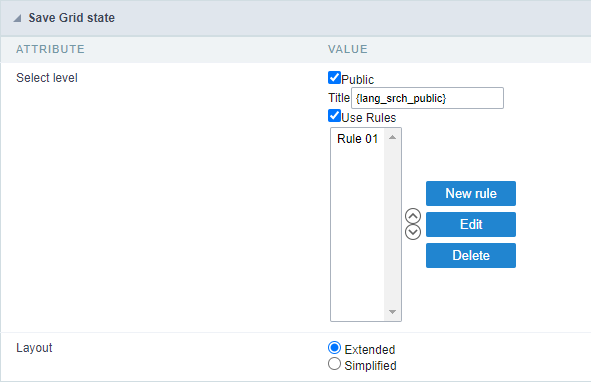Click the Title input field
The image size is (591, 382).
[427, 98]
